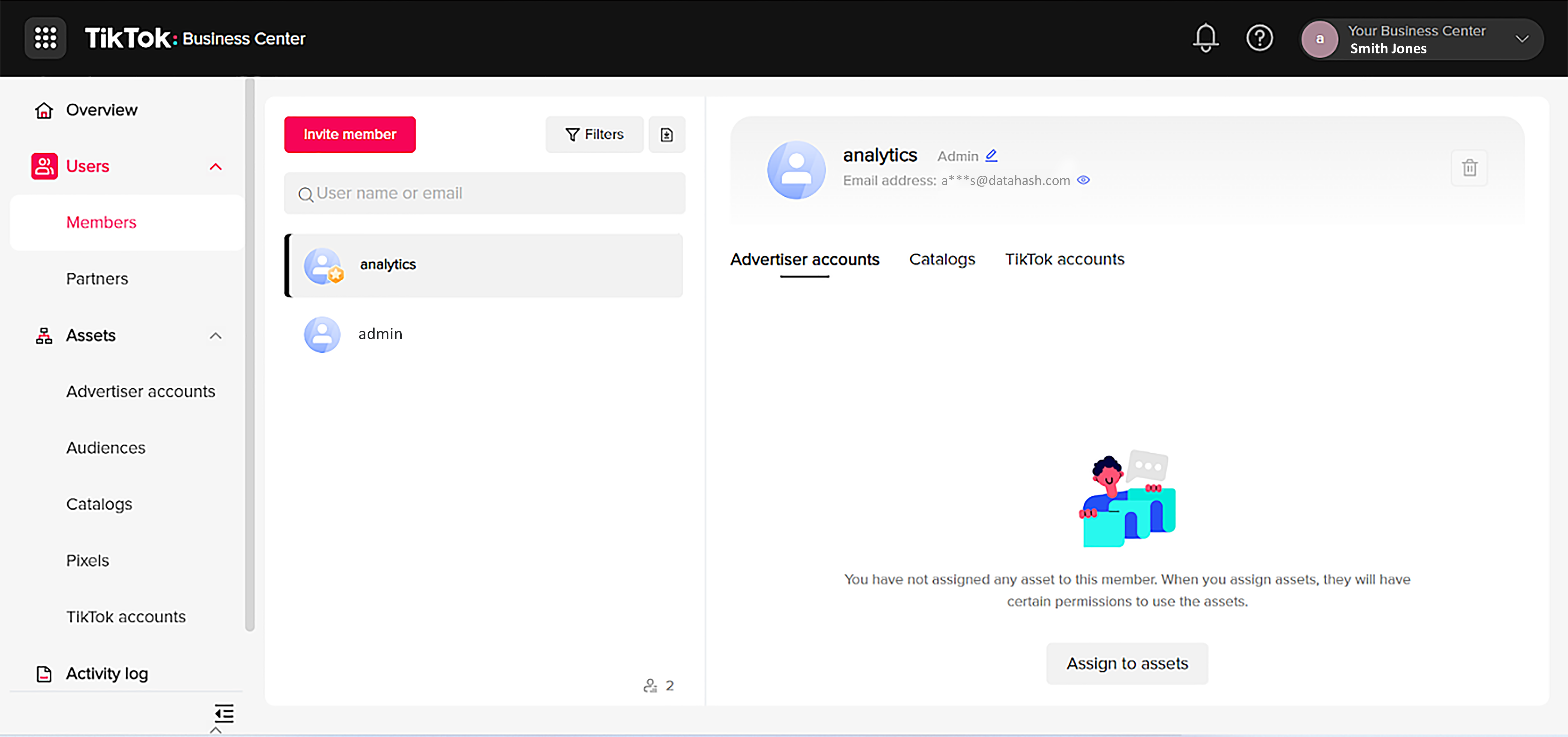Reveal the full email address with the eye icon
Viewport: 1568px width, 737px height.
[1083, 180]
